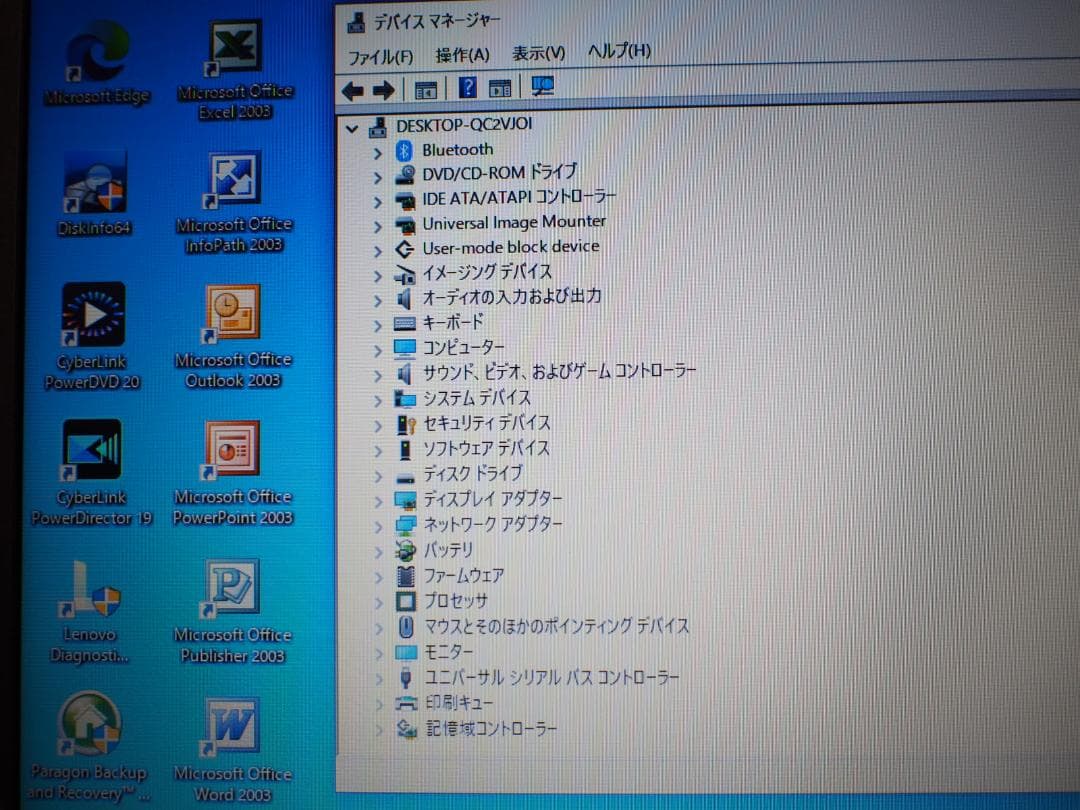Expand the イメージング デバイス category
This screenshot has height=810, width=1080.
377,276
